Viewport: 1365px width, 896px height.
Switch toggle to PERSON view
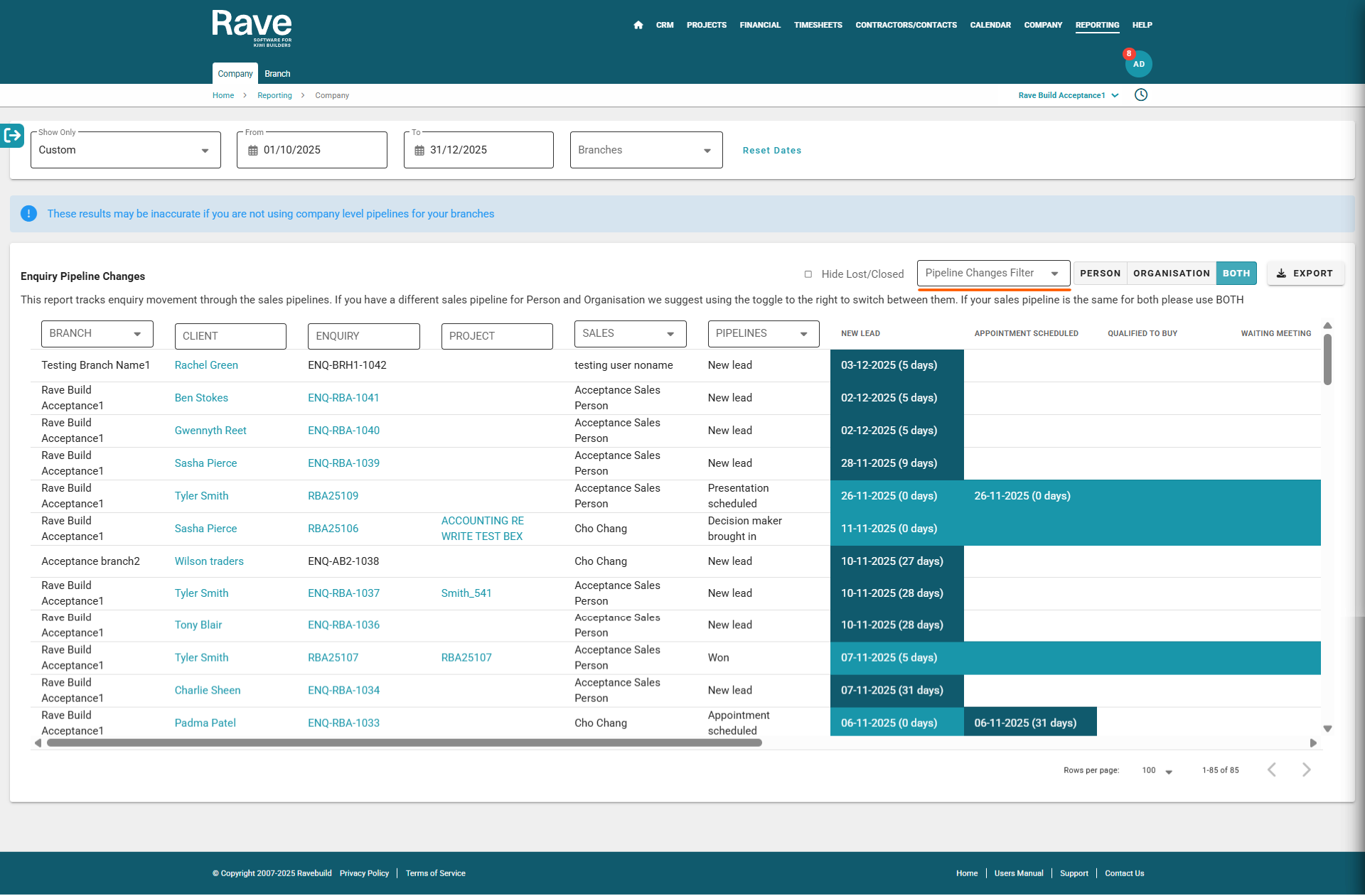coord(1100,274)
